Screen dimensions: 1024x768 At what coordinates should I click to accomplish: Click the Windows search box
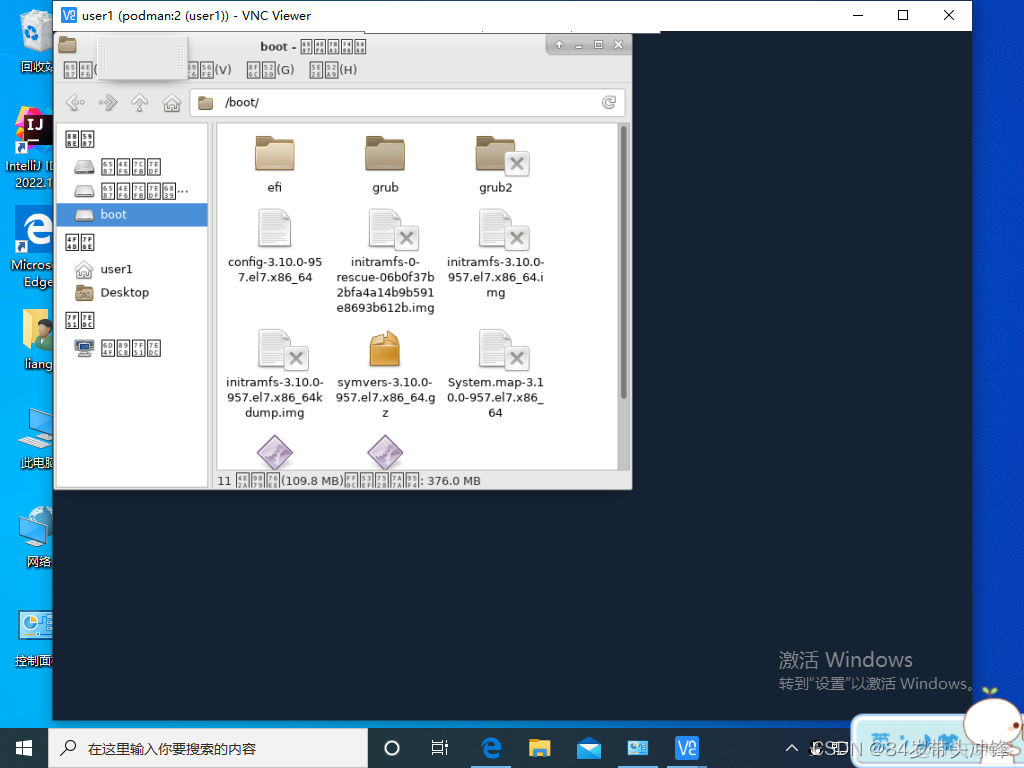click(208, 748)
